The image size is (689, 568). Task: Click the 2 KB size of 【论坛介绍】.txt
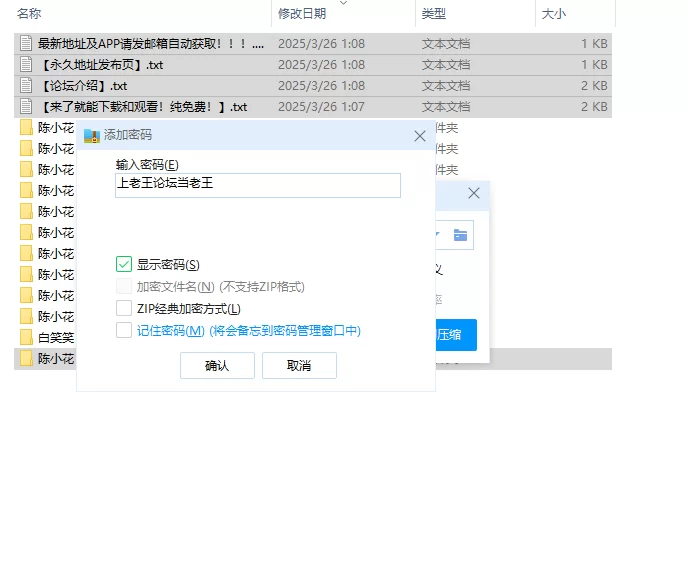pos(594,86)
